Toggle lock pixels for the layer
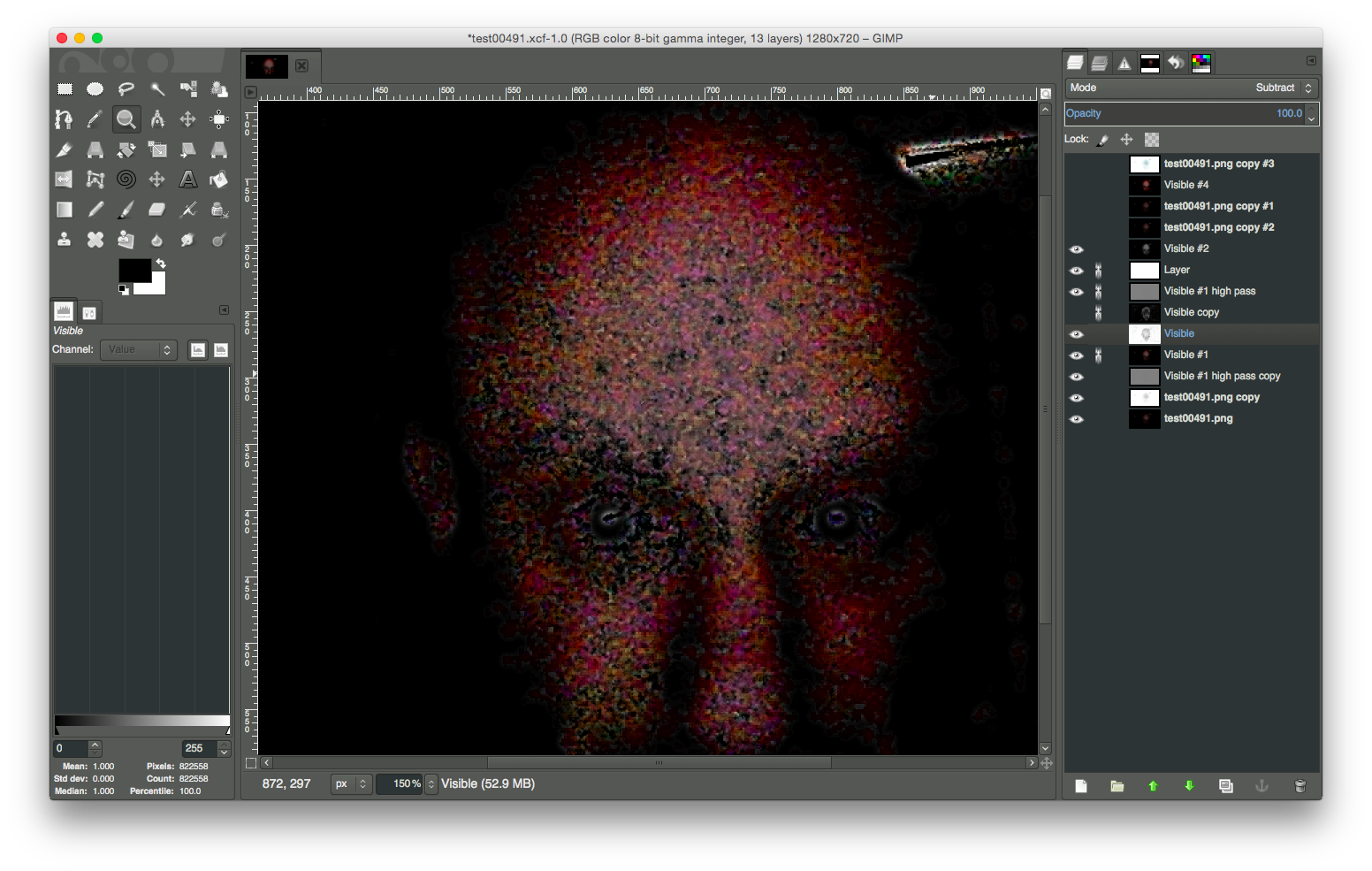 coord(1102,140)
